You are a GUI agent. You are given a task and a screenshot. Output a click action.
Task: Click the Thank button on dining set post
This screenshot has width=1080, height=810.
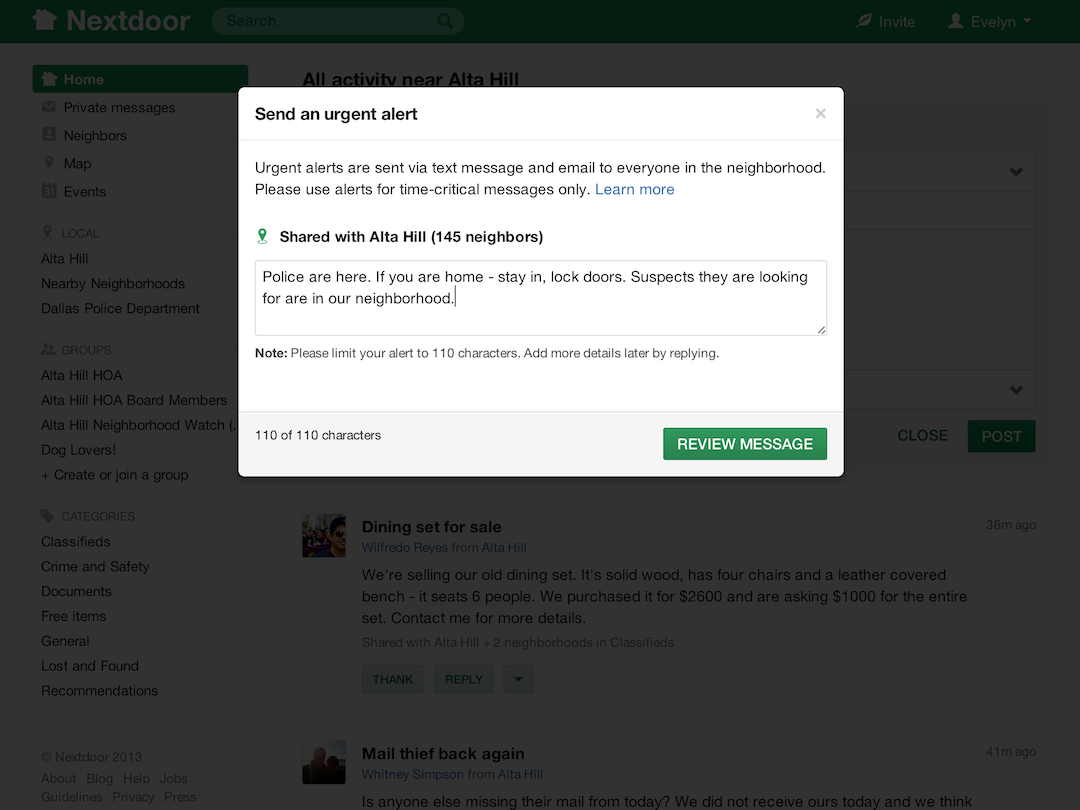click(x=393, y=680)
